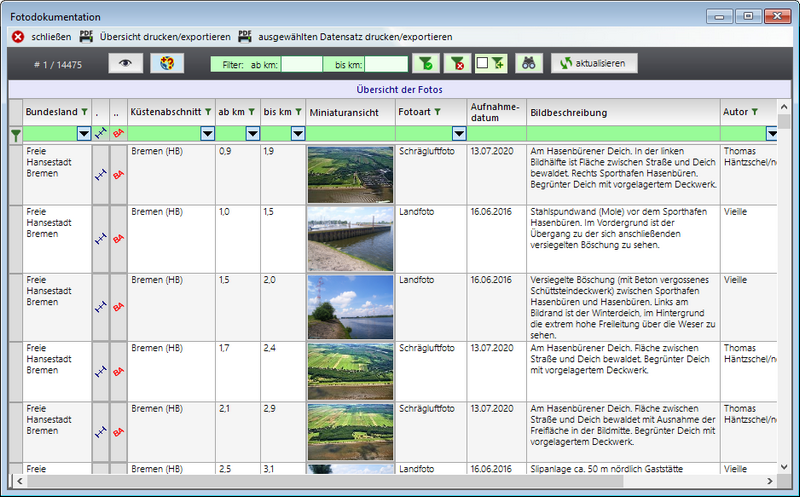Clear filter using funnel with red X
Viewport: 800px width, 497px height.
point(457,63)
